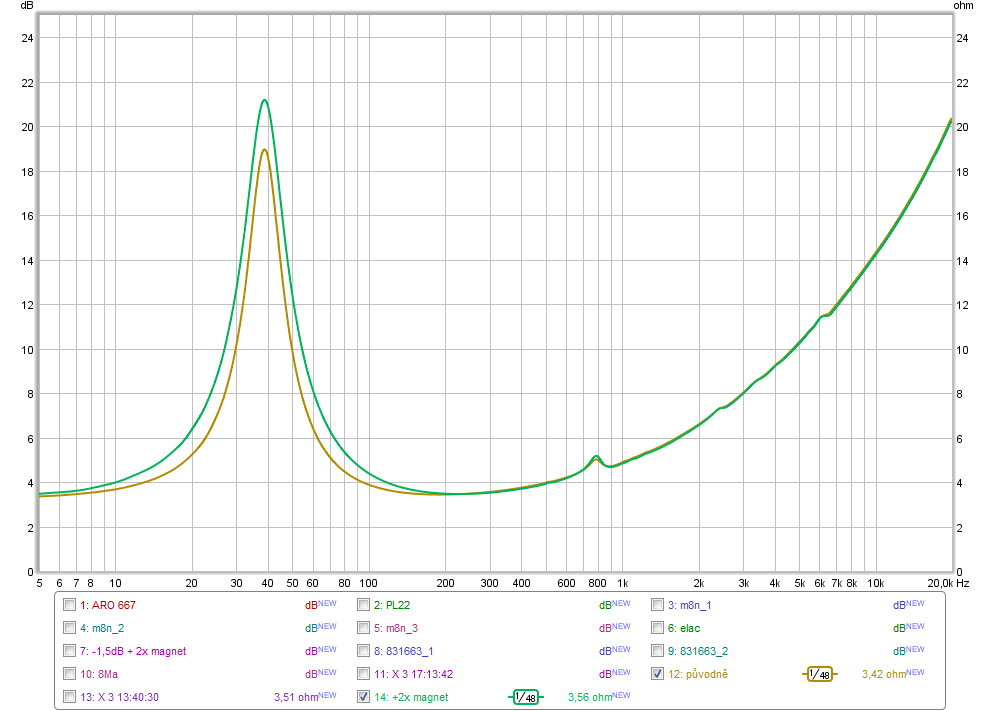Enable the m8n_2 trace checkbox
Image resolution: width=1000 pixels, height=711 pixels.
[70, 627]
